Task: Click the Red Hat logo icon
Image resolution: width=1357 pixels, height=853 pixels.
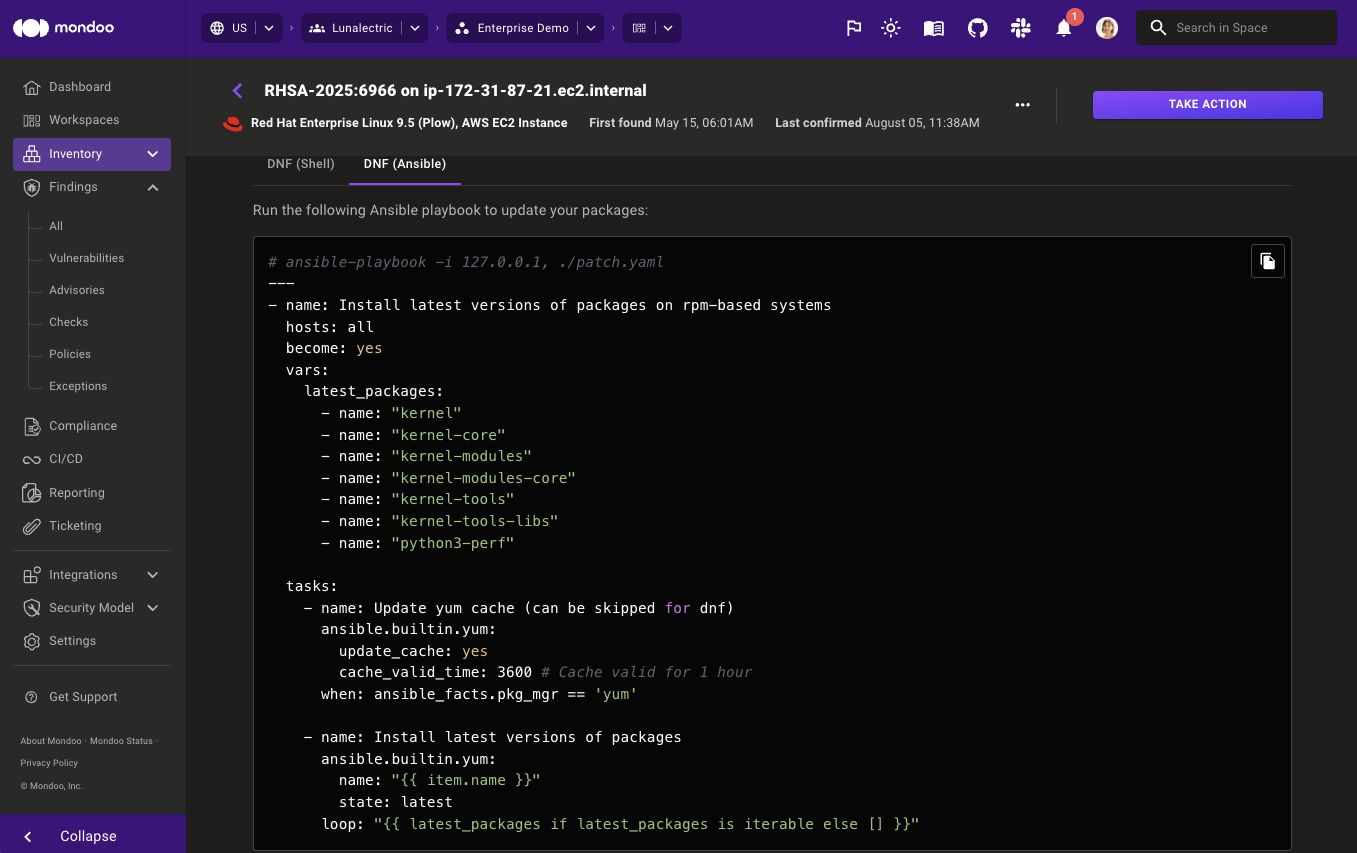Action: pos(233,123)
